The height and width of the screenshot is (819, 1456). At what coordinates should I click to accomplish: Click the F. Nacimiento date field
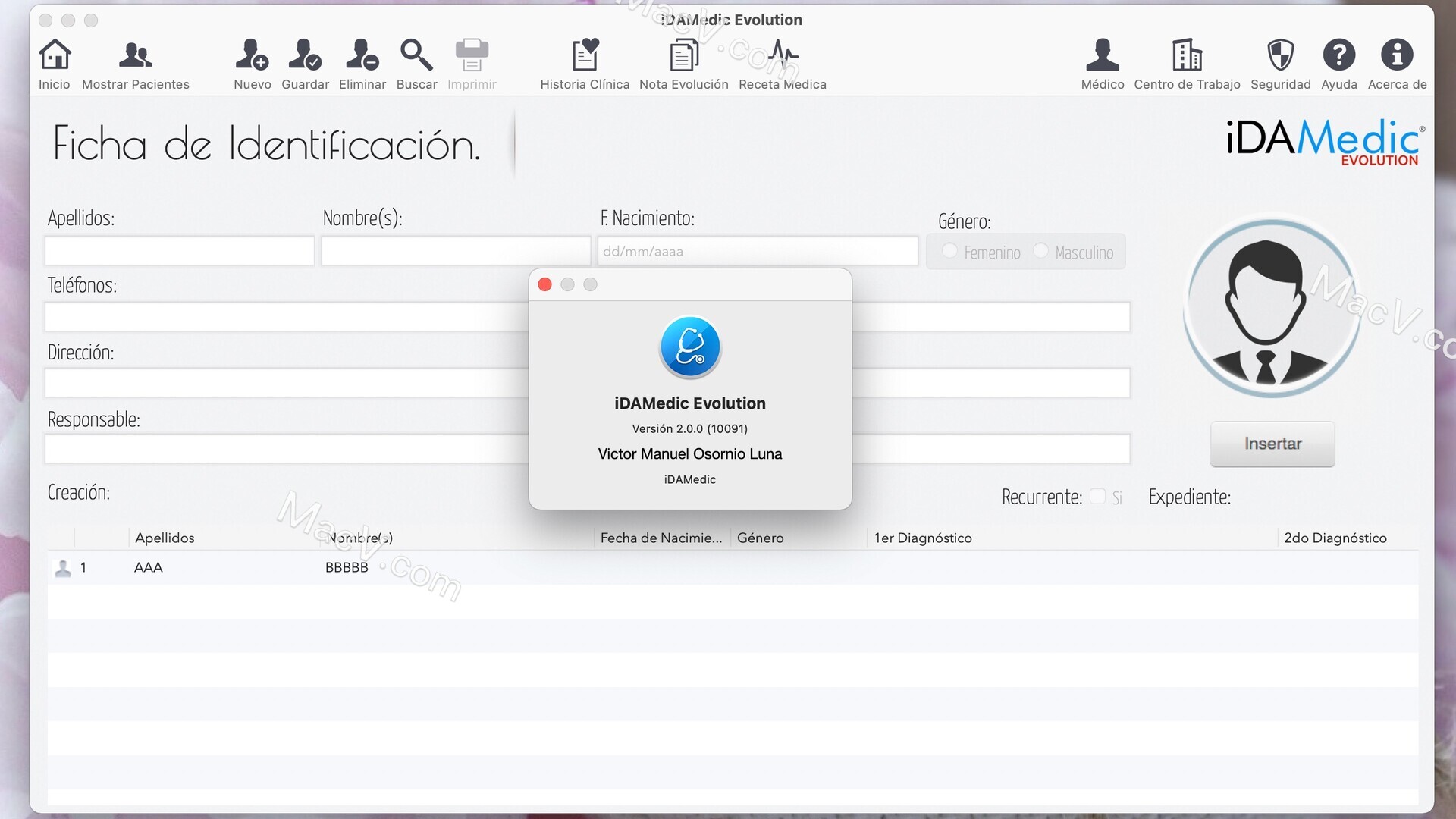[x=758, y=251]
